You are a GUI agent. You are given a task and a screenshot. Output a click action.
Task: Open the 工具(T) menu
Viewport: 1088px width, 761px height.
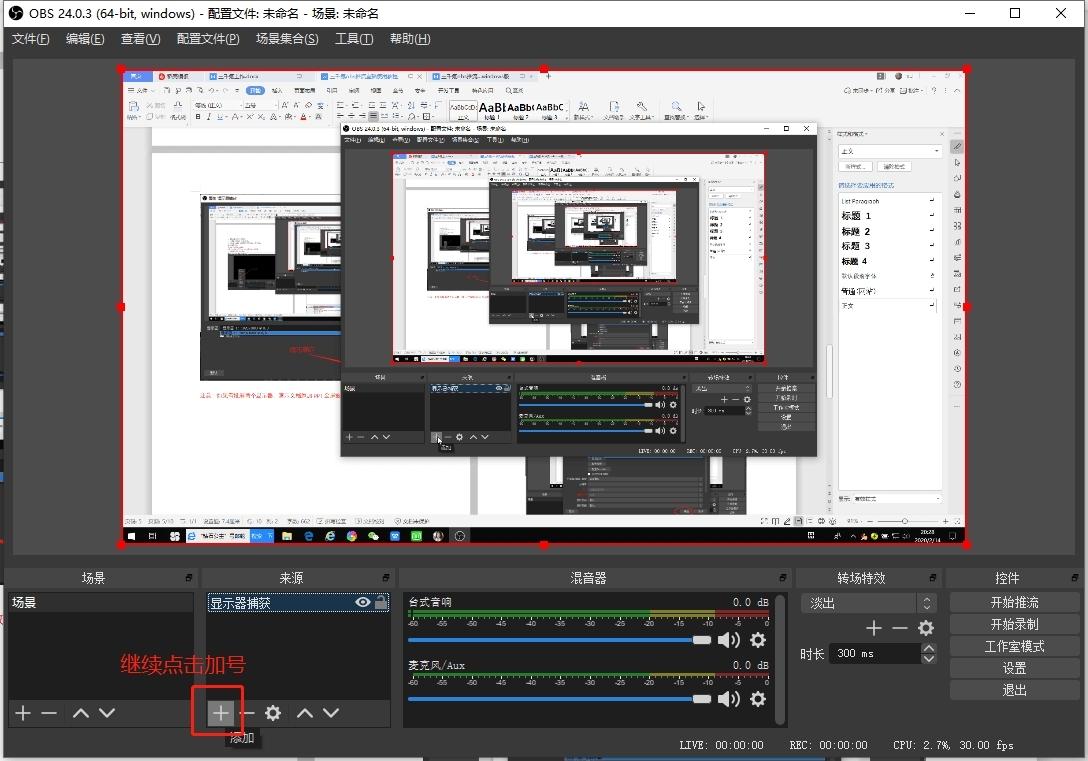point(354,39)
